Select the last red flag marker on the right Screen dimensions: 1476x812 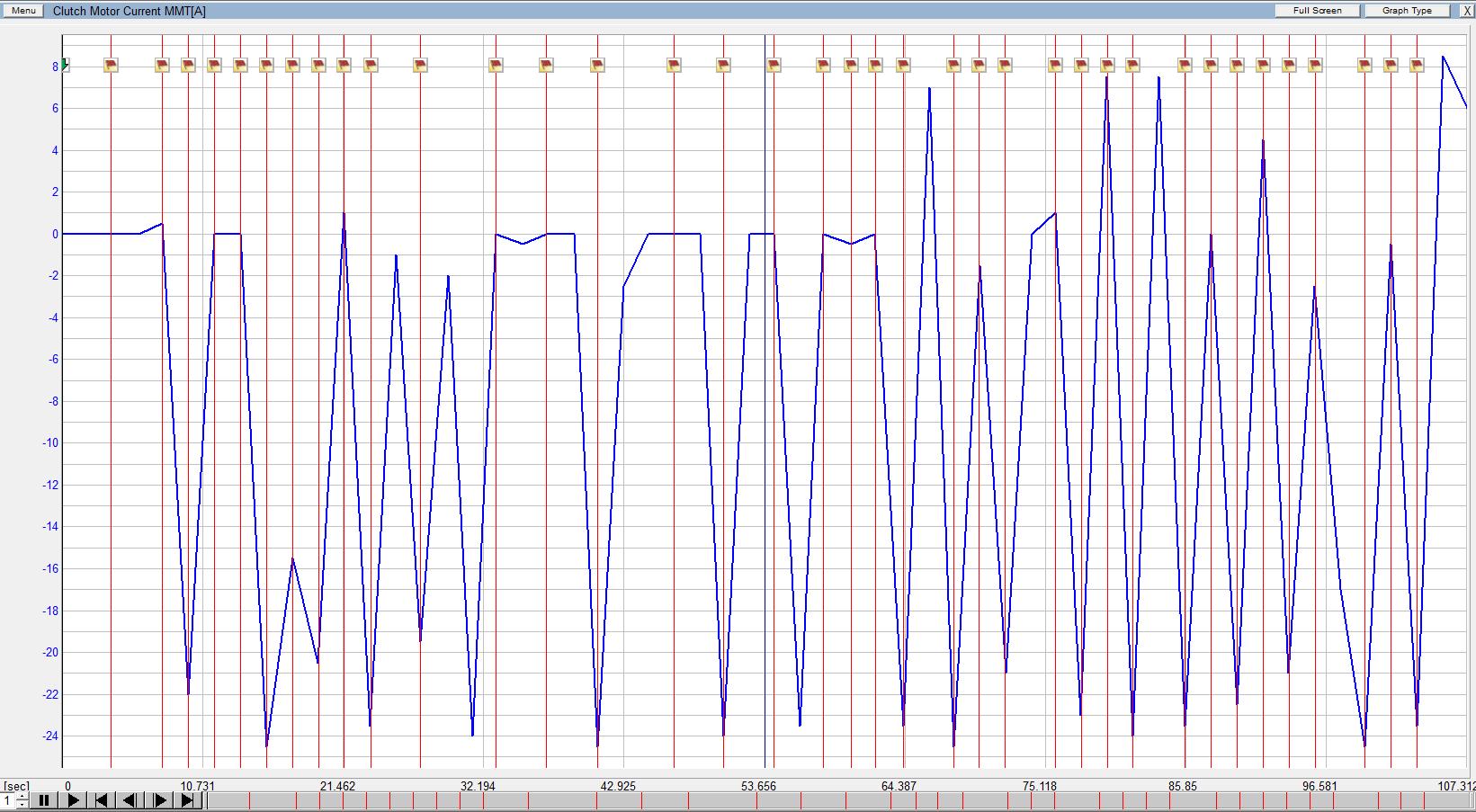pos(1417,65)
